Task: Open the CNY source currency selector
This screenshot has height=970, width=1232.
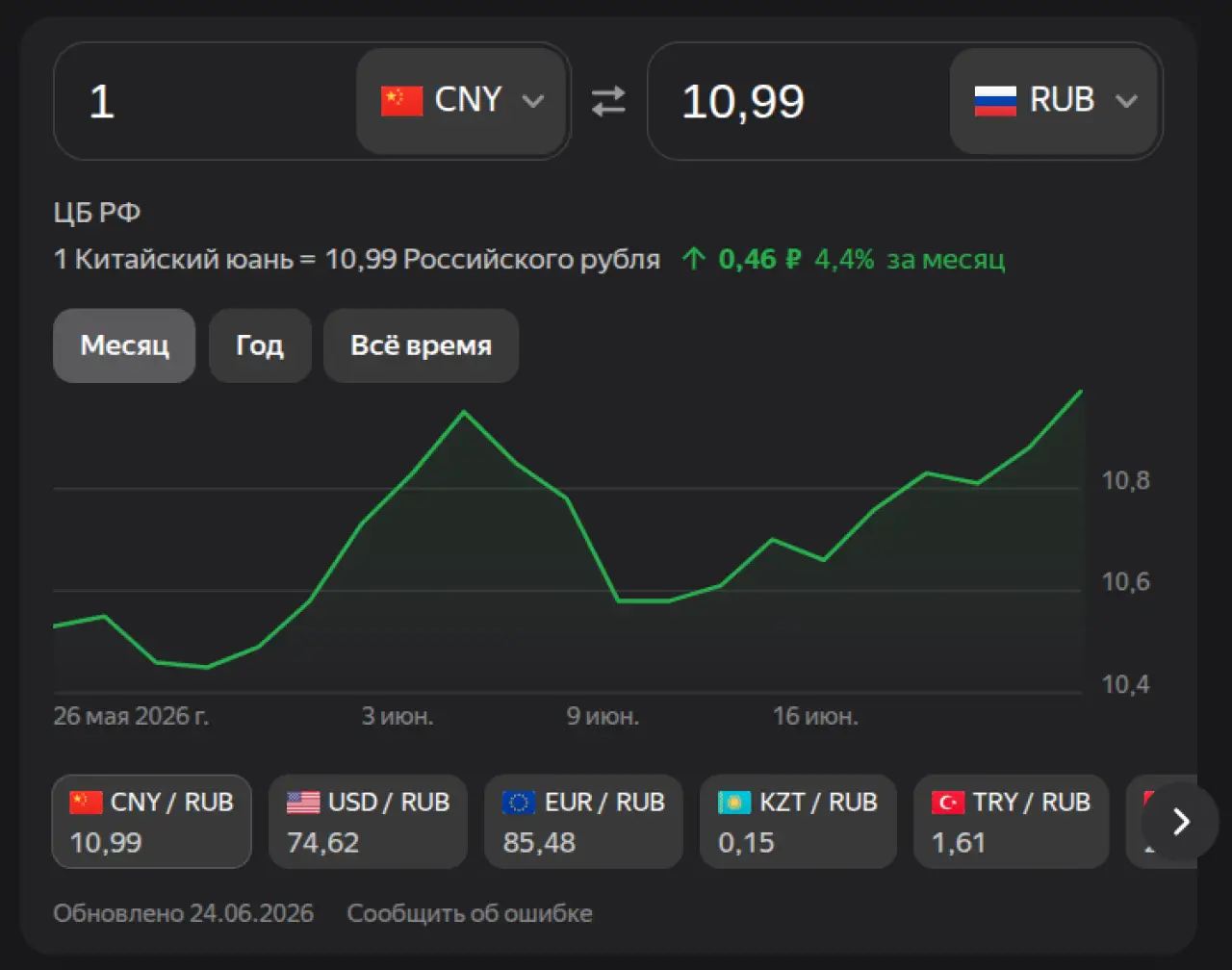Action: point(461,101)
